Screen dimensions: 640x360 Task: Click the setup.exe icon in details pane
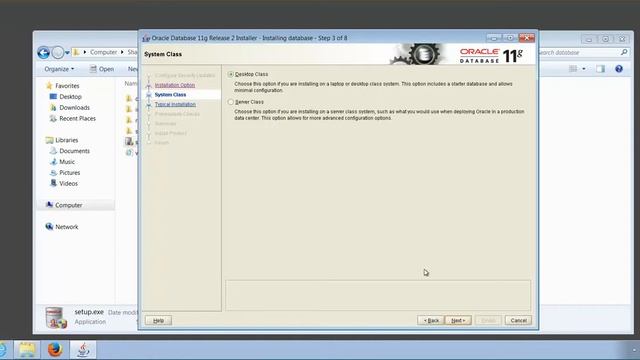pos(56,318)
